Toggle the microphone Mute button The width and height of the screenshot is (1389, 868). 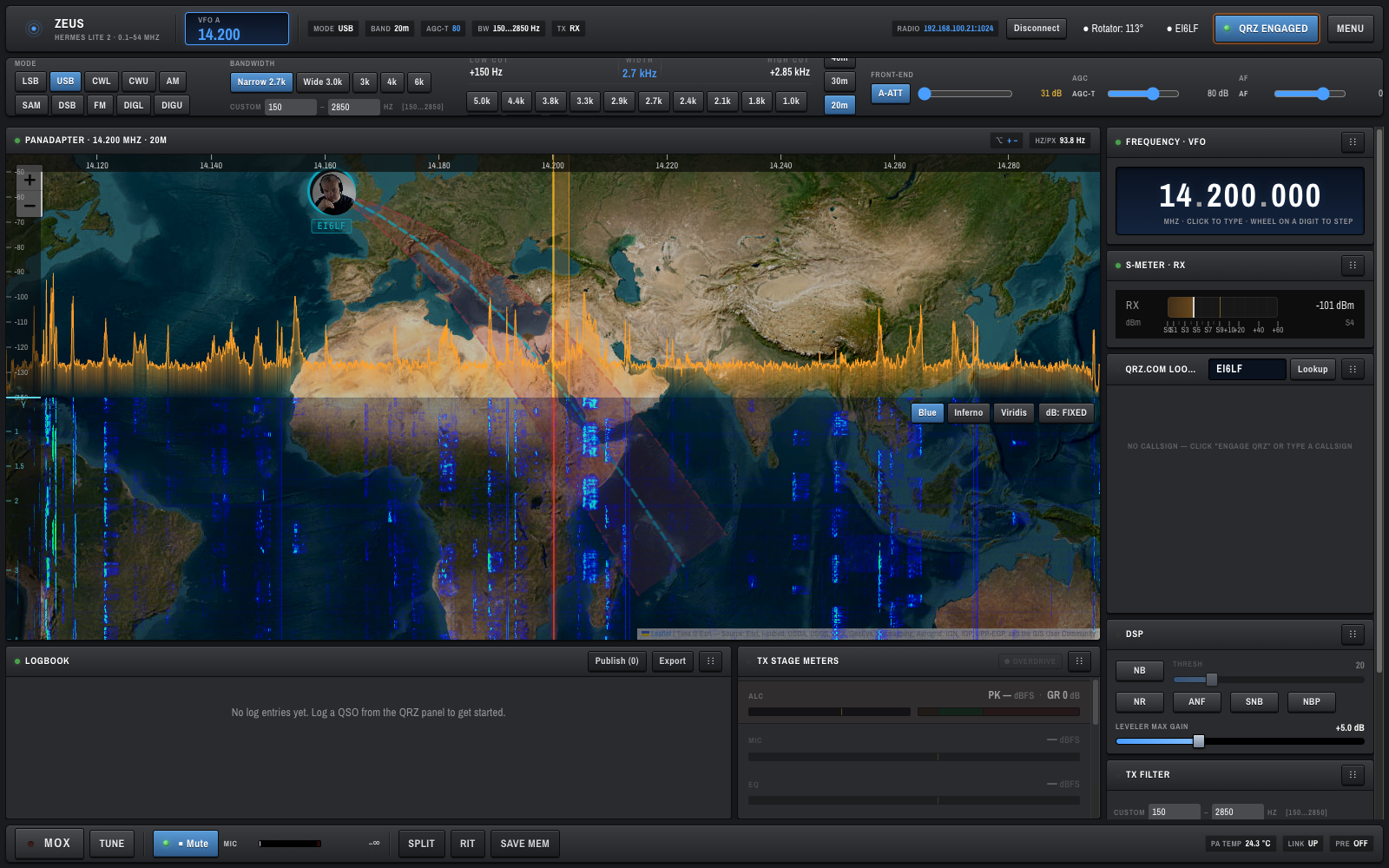click(186, 844)
